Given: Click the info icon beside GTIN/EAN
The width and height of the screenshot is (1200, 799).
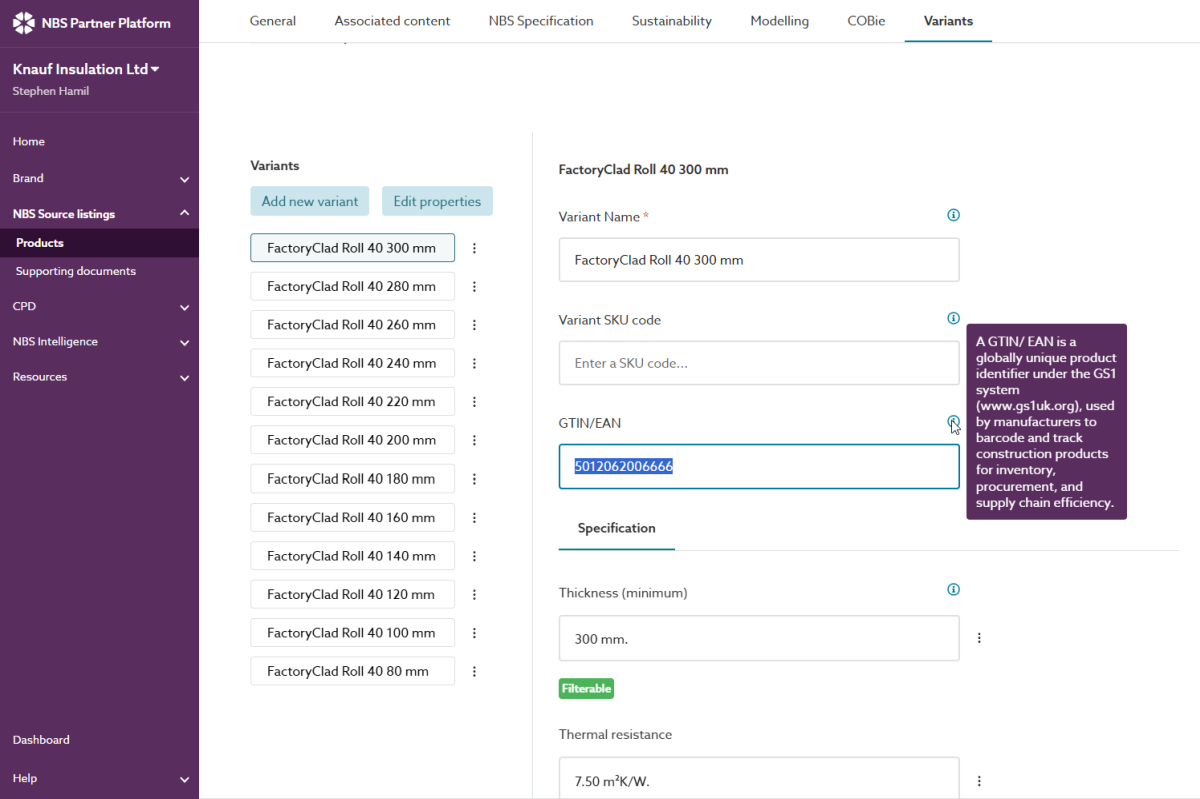Looking at the screenshot, I should pos(953,422).
